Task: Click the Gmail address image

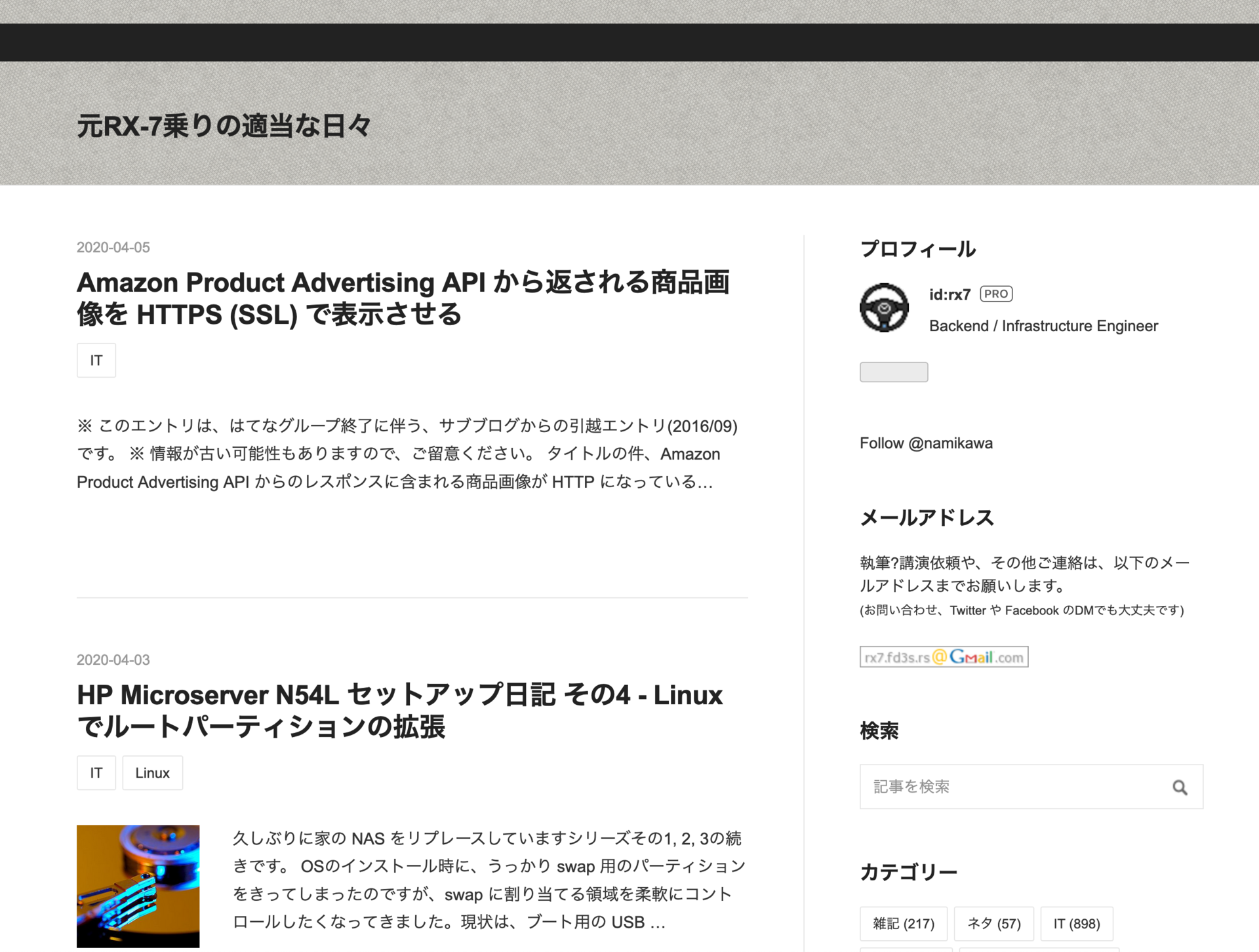Action: point(944,656)
